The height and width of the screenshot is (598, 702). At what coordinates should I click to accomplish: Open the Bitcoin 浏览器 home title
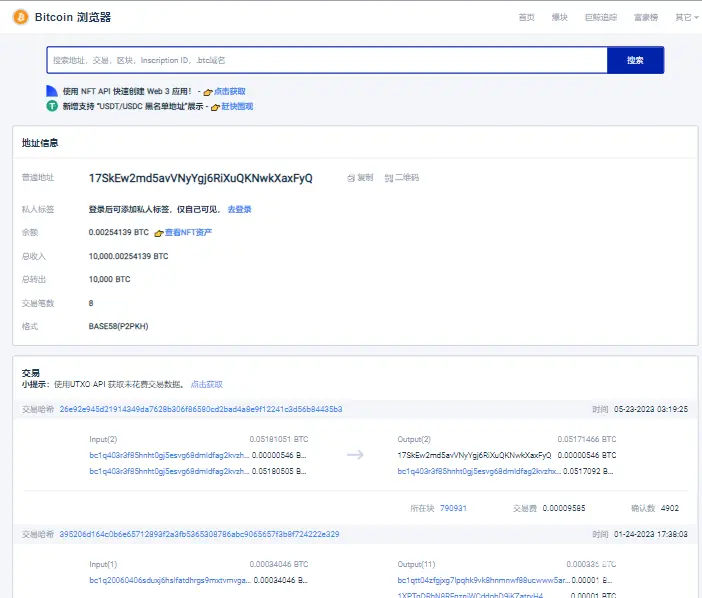73,17
